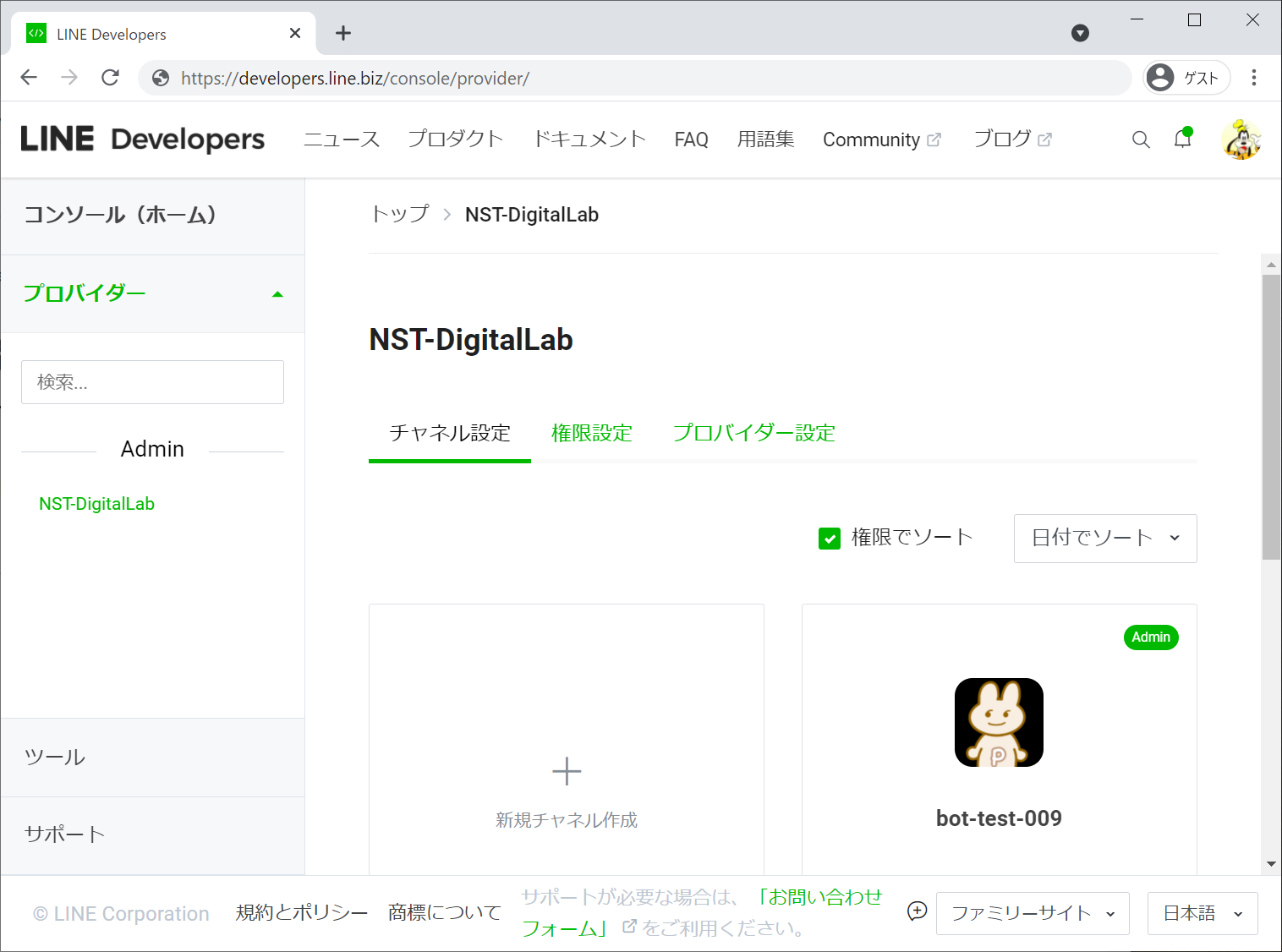Image resolution: width=1282 pixels, height=952 pixels.
Task: Click the Admin badge on bot-test-009
Action: click(1151, 637)
